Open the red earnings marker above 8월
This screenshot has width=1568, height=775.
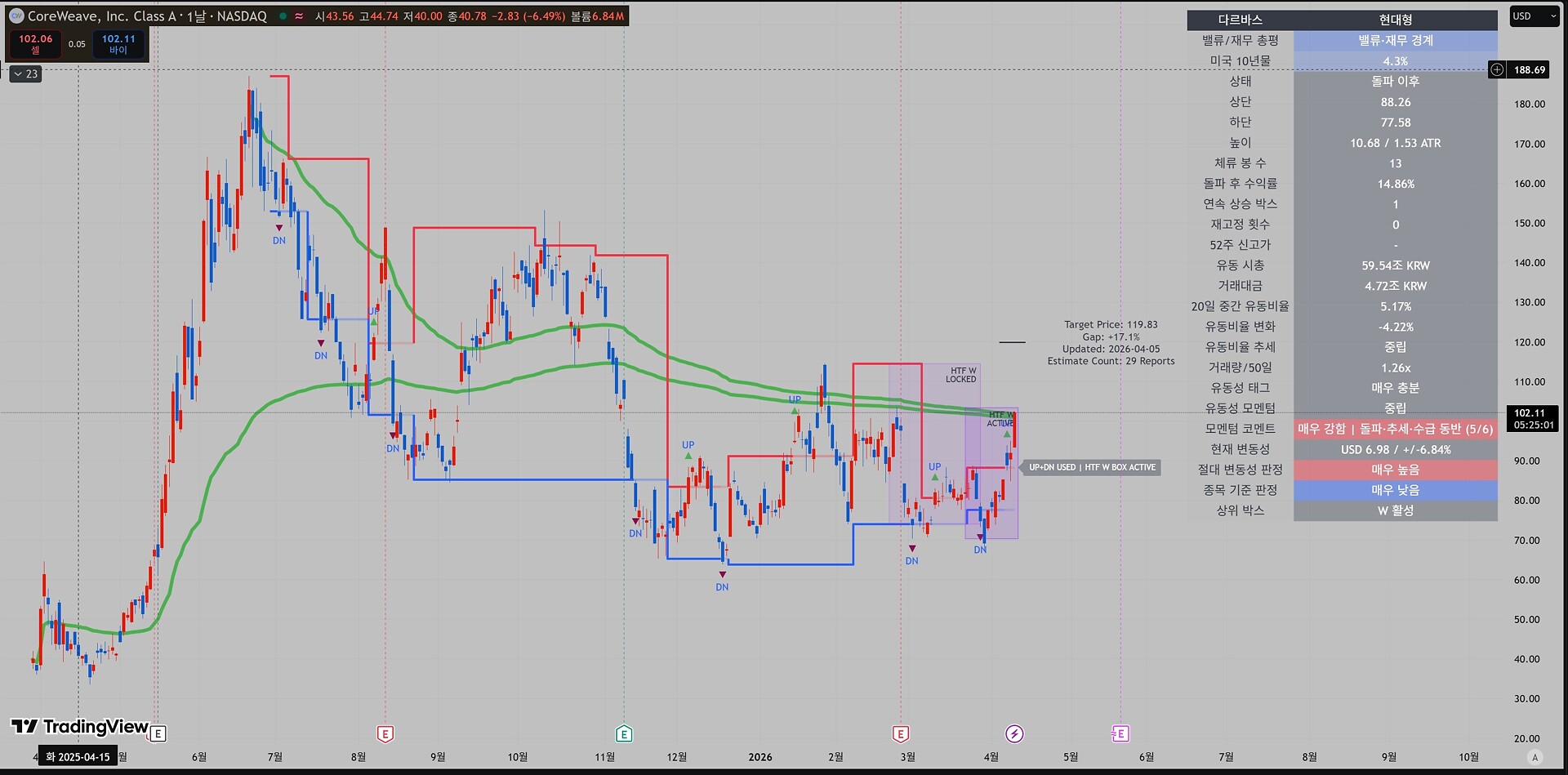coord(385,733)
